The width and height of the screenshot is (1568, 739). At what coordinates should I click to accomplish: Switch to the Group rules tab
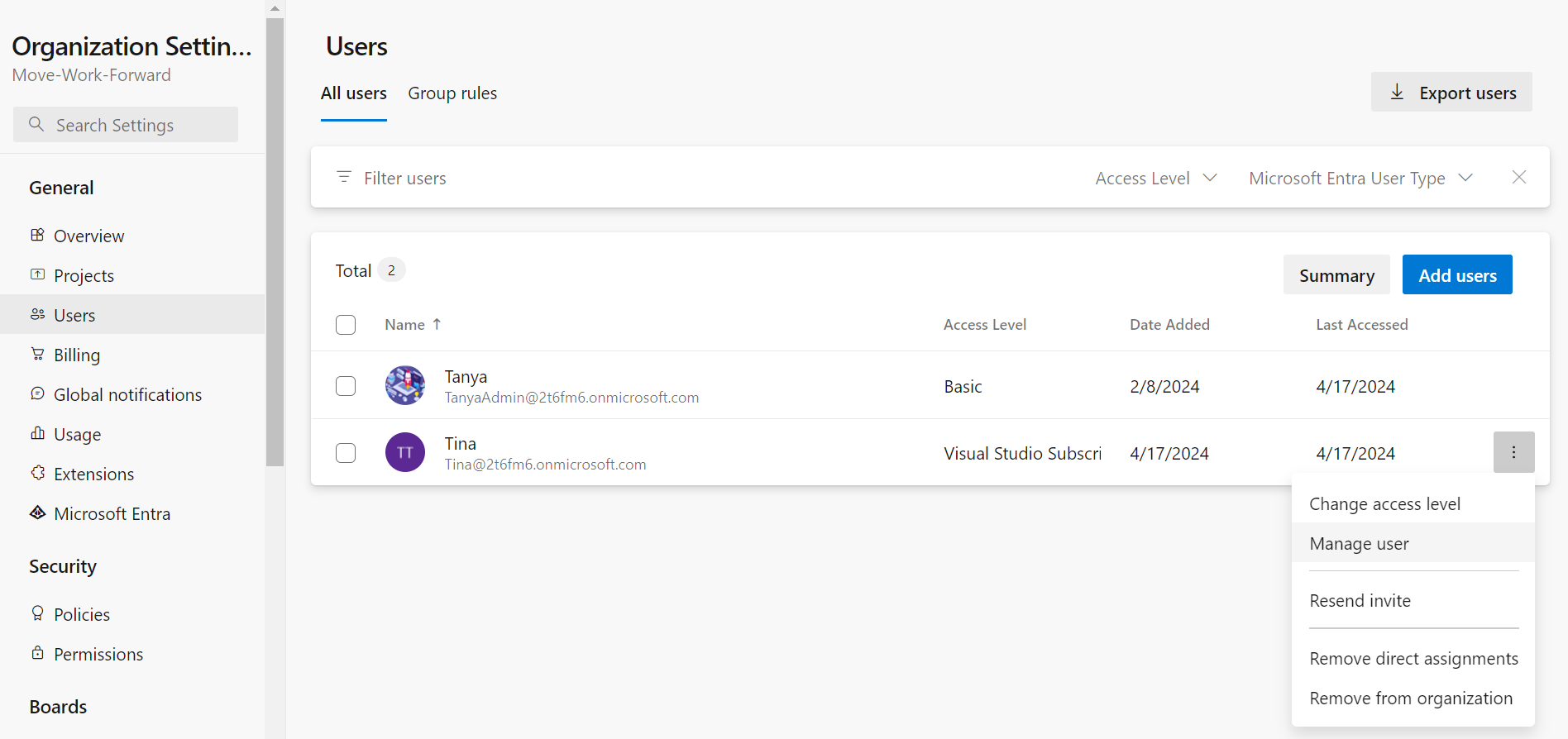[452, 93]
